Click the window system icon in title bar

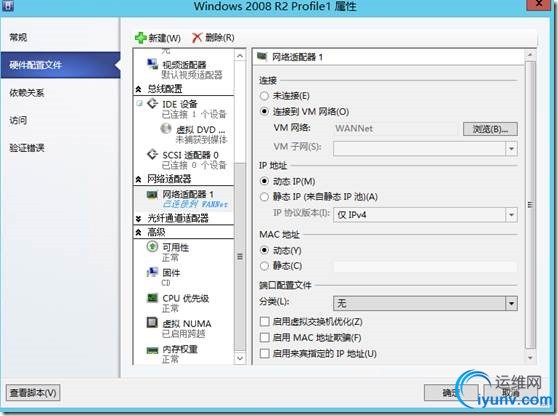coord(8,6)
